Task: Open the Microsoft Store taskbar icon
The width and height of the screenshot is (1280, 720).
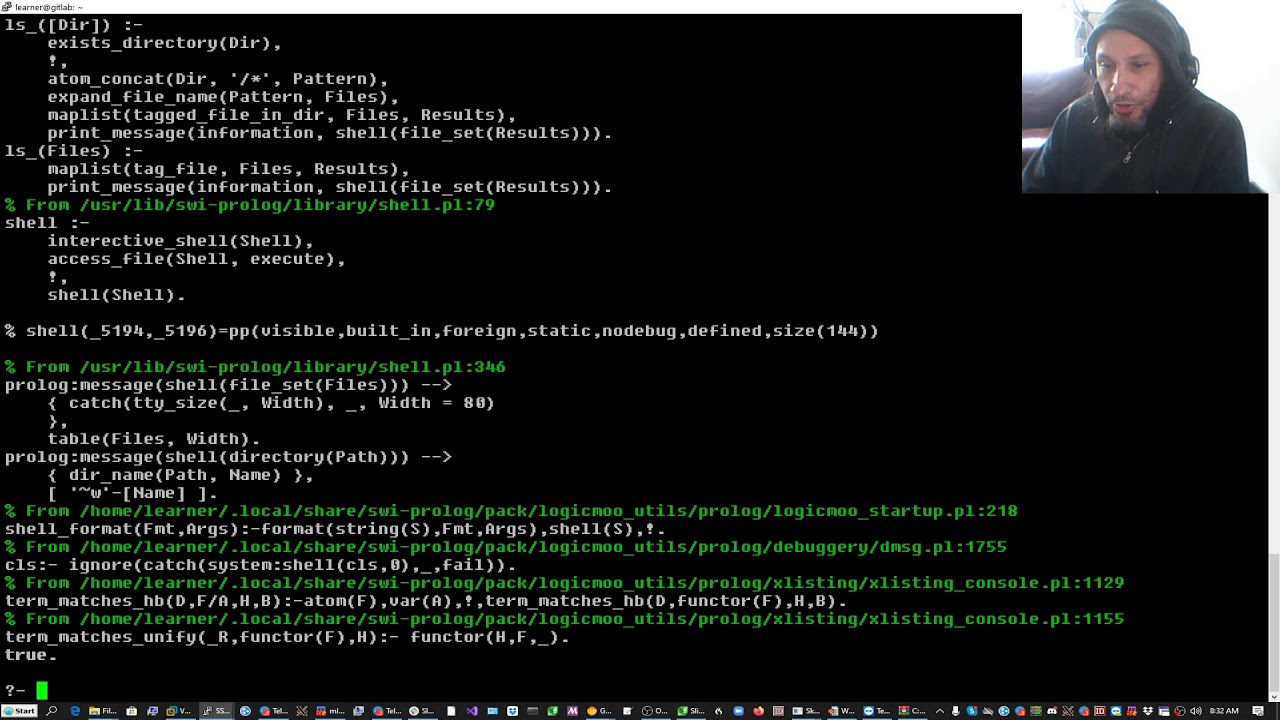Action: pos(131,711)
